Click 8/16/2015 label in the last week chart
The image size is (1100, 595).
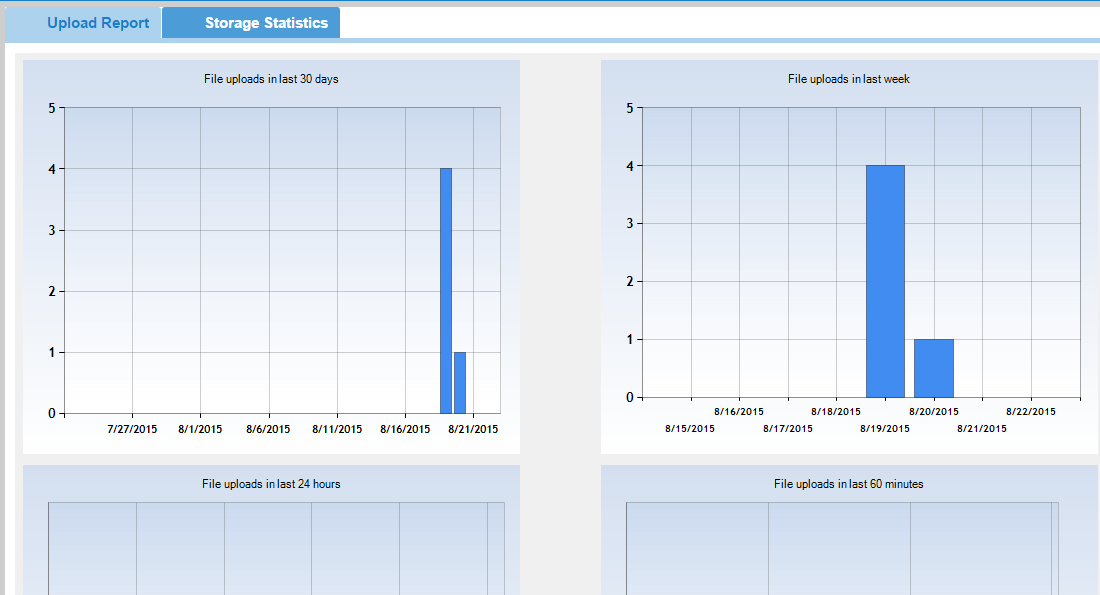[739, 412]
